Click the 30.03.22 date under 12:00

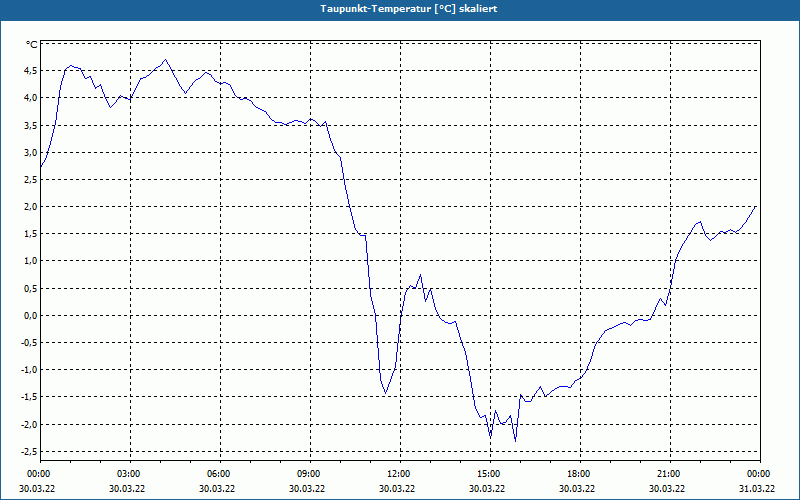coord(397,488)
